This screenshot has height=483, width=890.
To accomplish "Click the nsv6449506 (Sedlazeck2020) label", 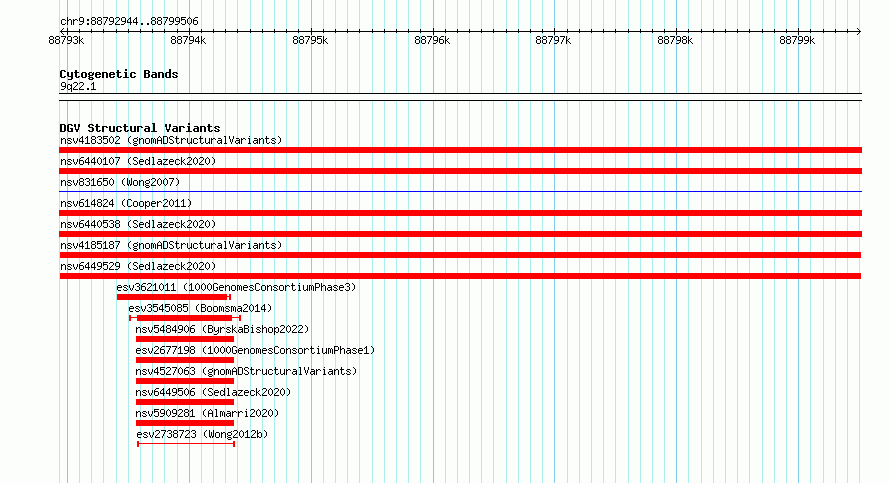I will click(x=213, y=392).
